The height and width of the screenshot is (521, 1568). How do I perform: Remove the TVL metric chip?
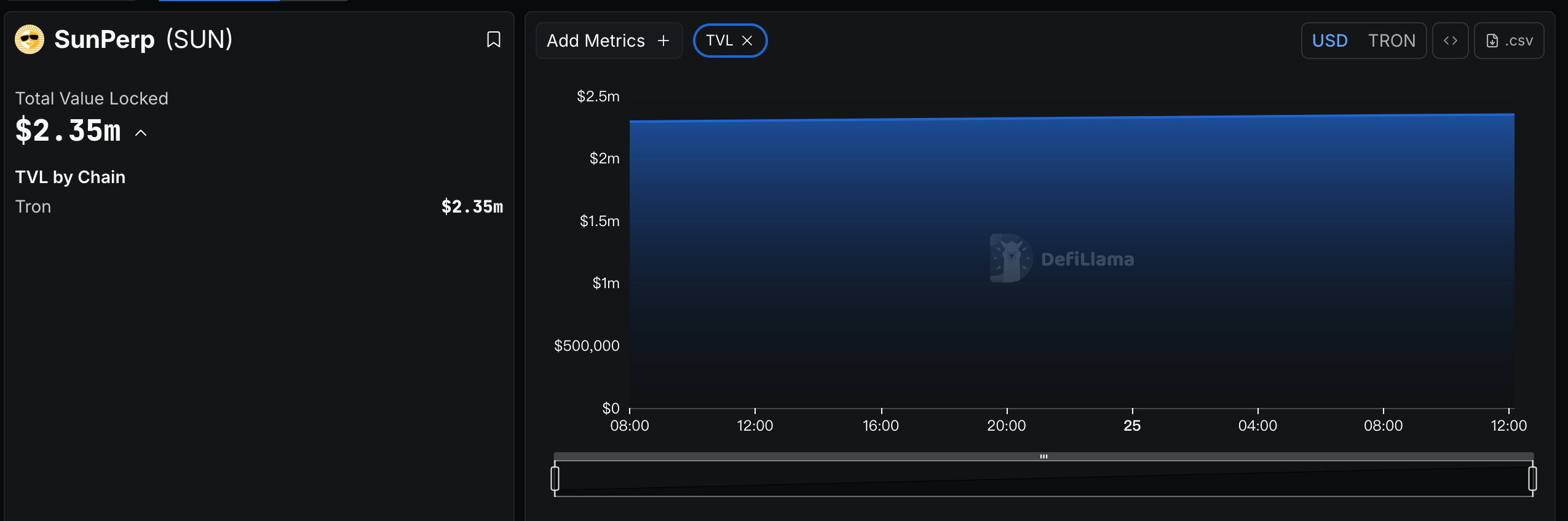[x=747, y=41]
